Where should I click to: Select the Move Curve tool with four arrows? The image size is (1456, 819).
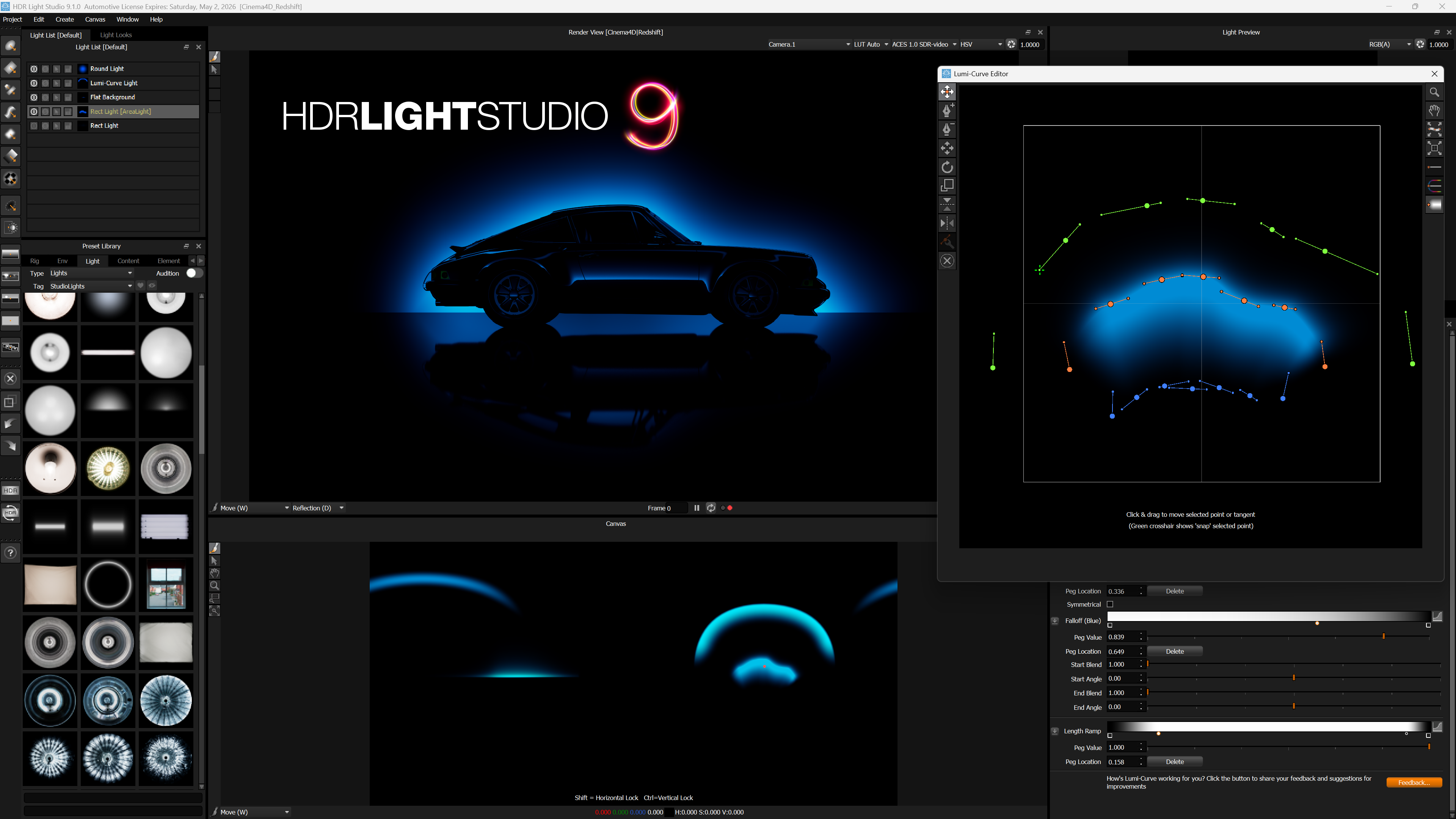[947, 148]
